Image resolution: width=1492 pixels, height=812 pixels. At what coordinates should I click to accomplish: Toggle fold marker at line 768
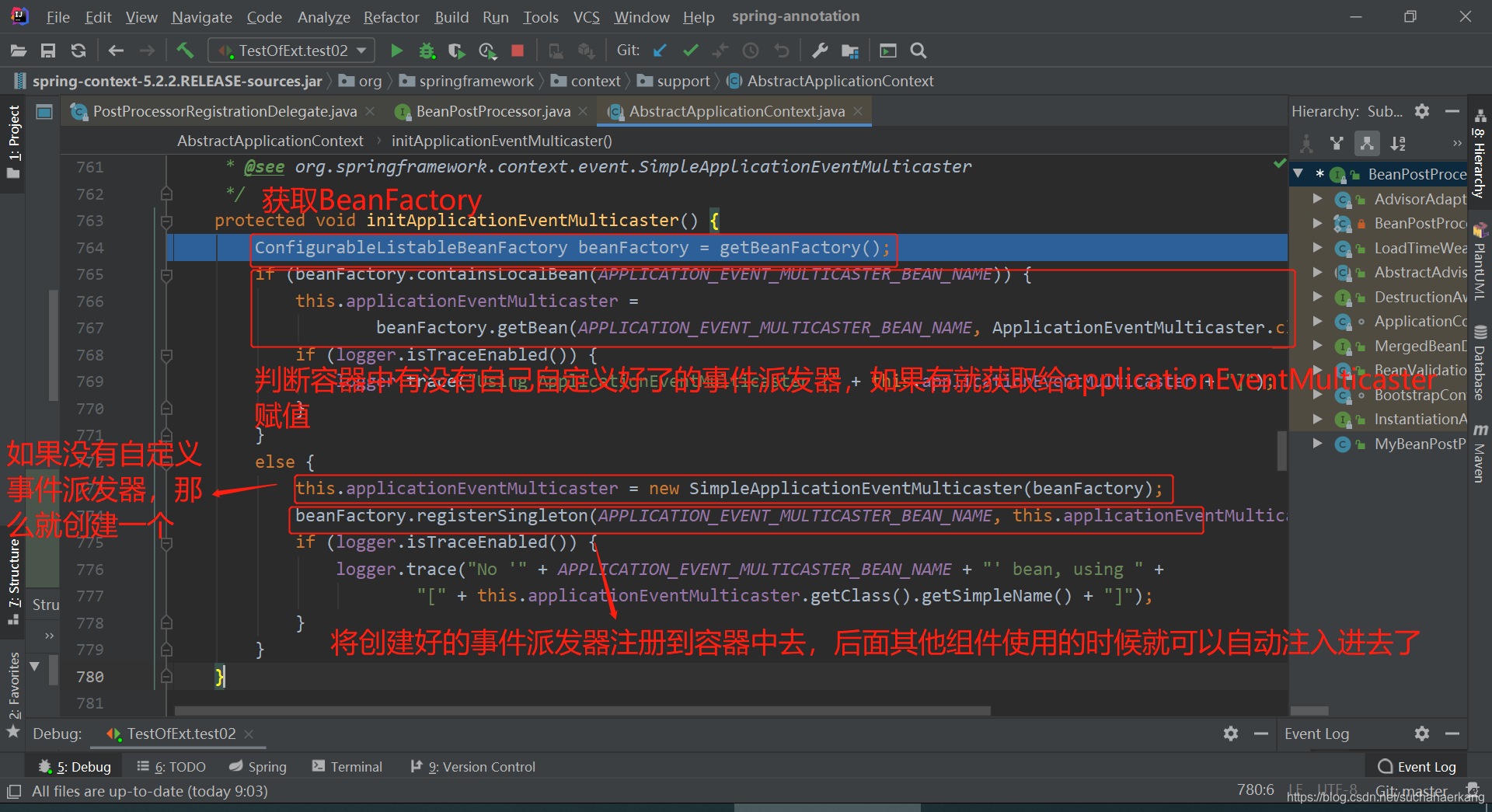point(166,356)
